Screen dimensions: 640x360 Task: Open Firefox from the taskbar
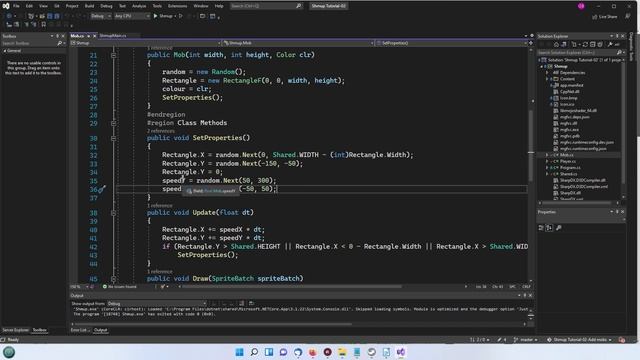click(x=313, y=352)
